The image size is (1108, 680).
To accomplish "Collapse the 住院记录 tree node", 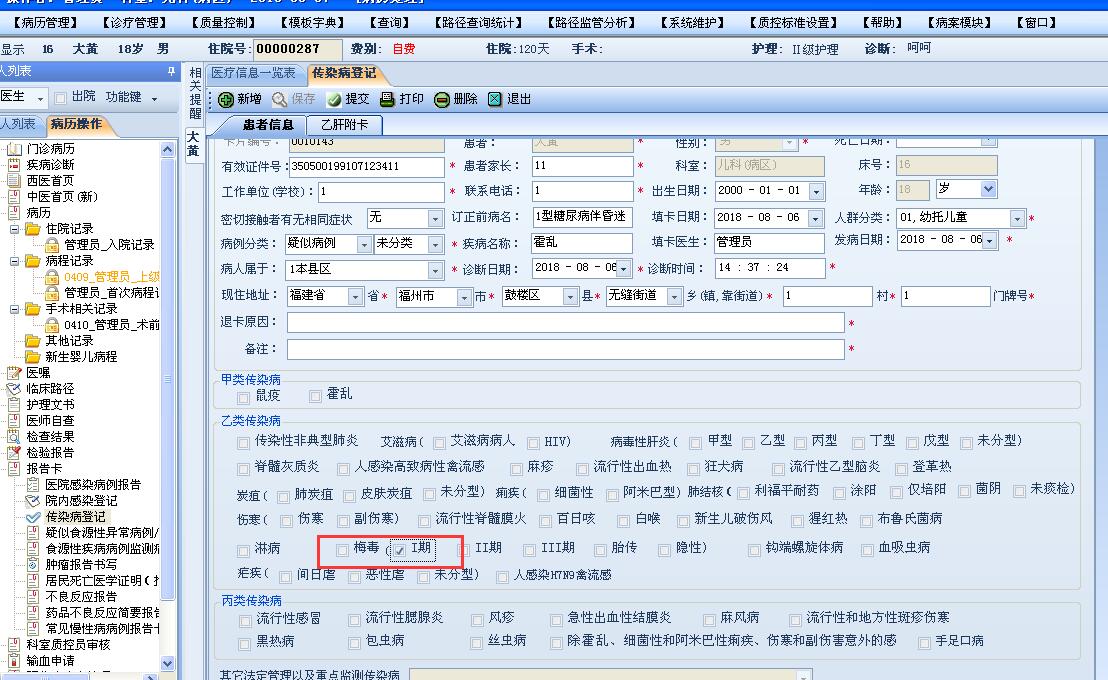I will (14, 229).
